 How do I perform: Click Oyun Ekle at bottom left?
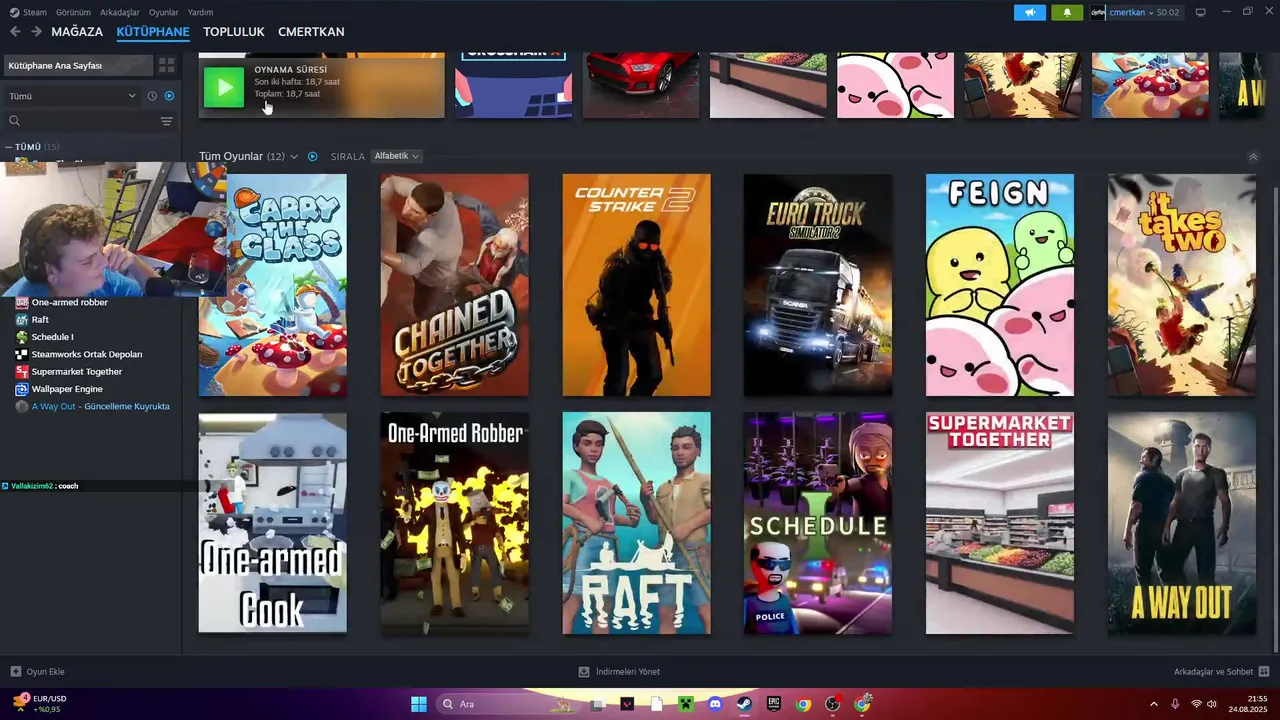[37, 672]
